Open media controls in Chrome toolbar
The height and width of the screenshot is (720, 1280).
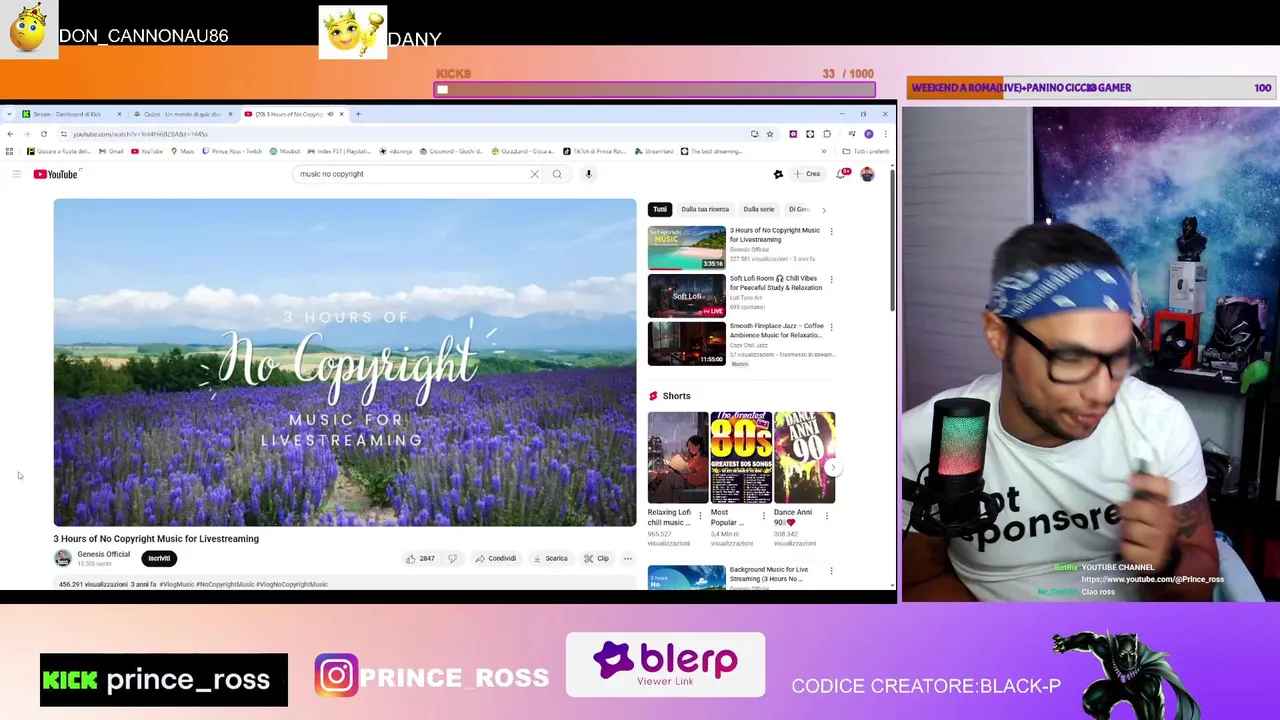pyautogui.click(x=851, y=134)
